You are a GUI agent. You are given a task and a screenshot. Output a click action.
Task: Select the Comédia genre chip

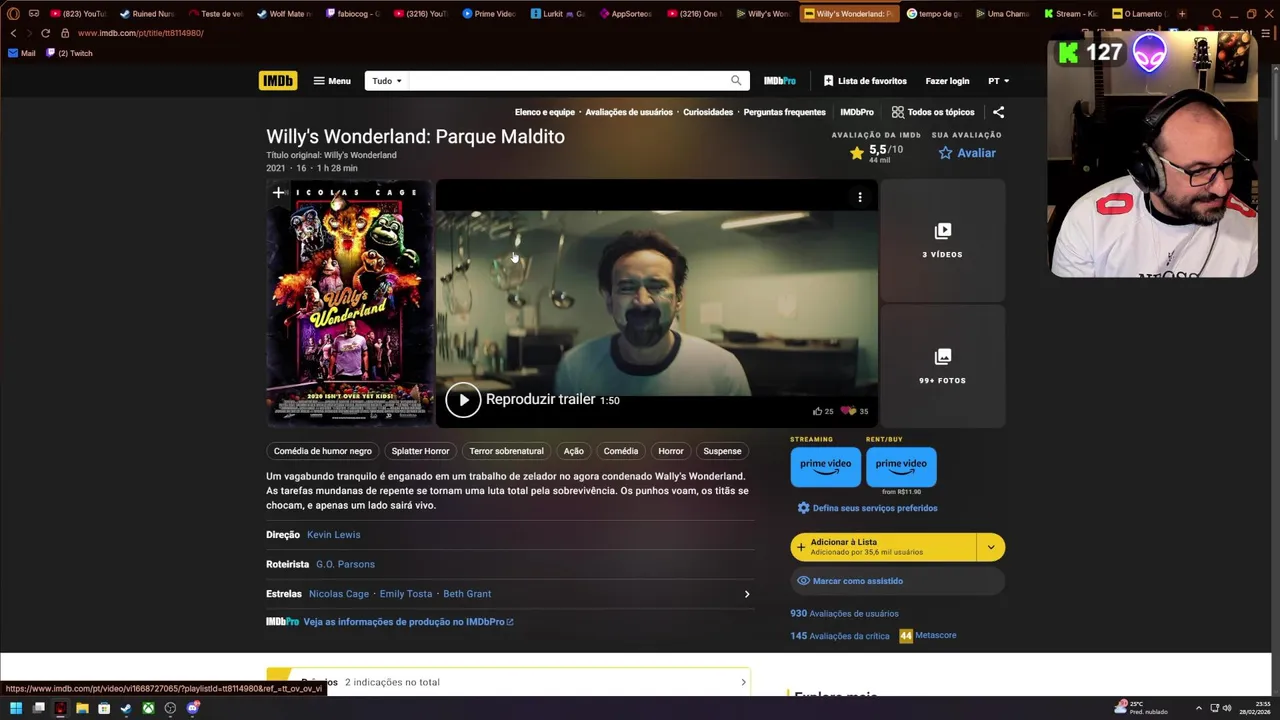tap(621, 451)
